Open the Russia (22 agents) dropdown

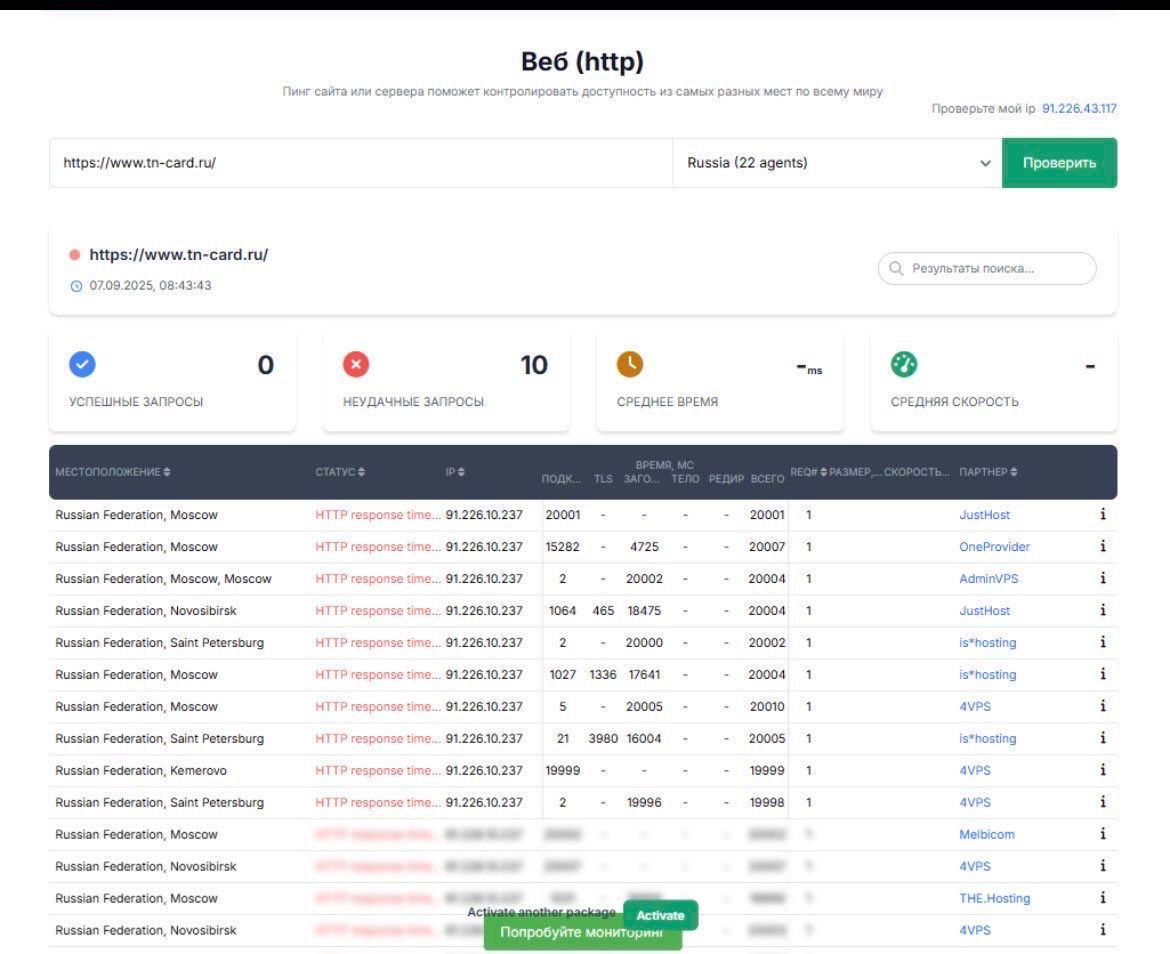[x=837, y=163]
